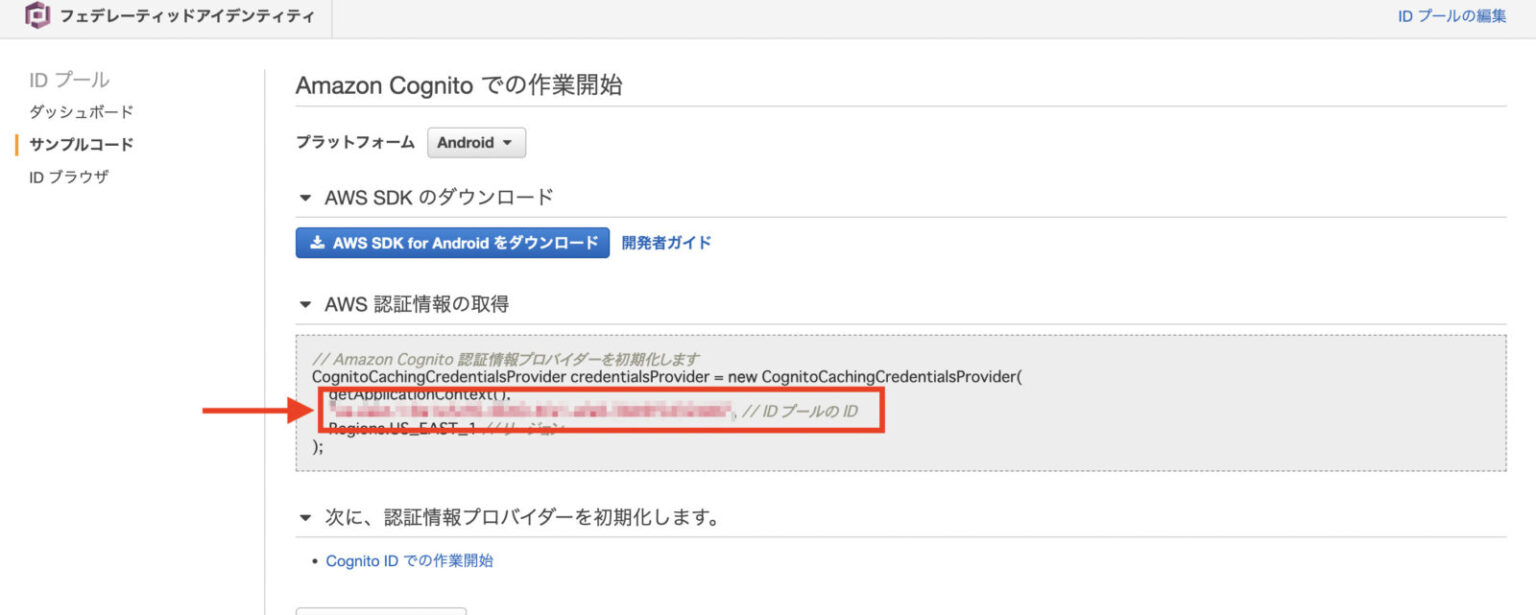Click the Amazon Cognito での作業開始 page heading
The height and width of the screenshot is (615, 1536).
(x=458, y=86)
